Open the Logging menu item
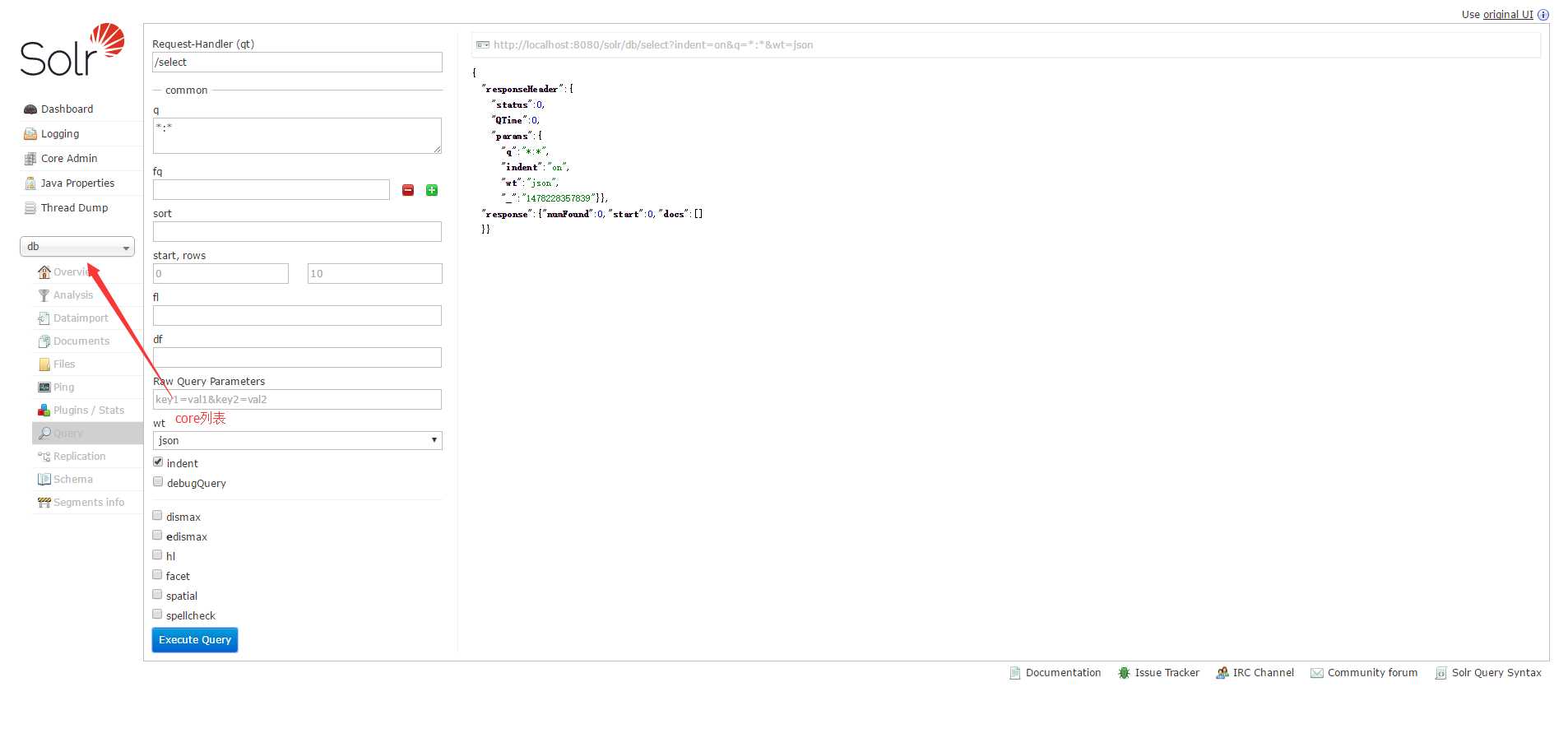The height and width of the screenshot is (747, 1568). pos(60,134)
